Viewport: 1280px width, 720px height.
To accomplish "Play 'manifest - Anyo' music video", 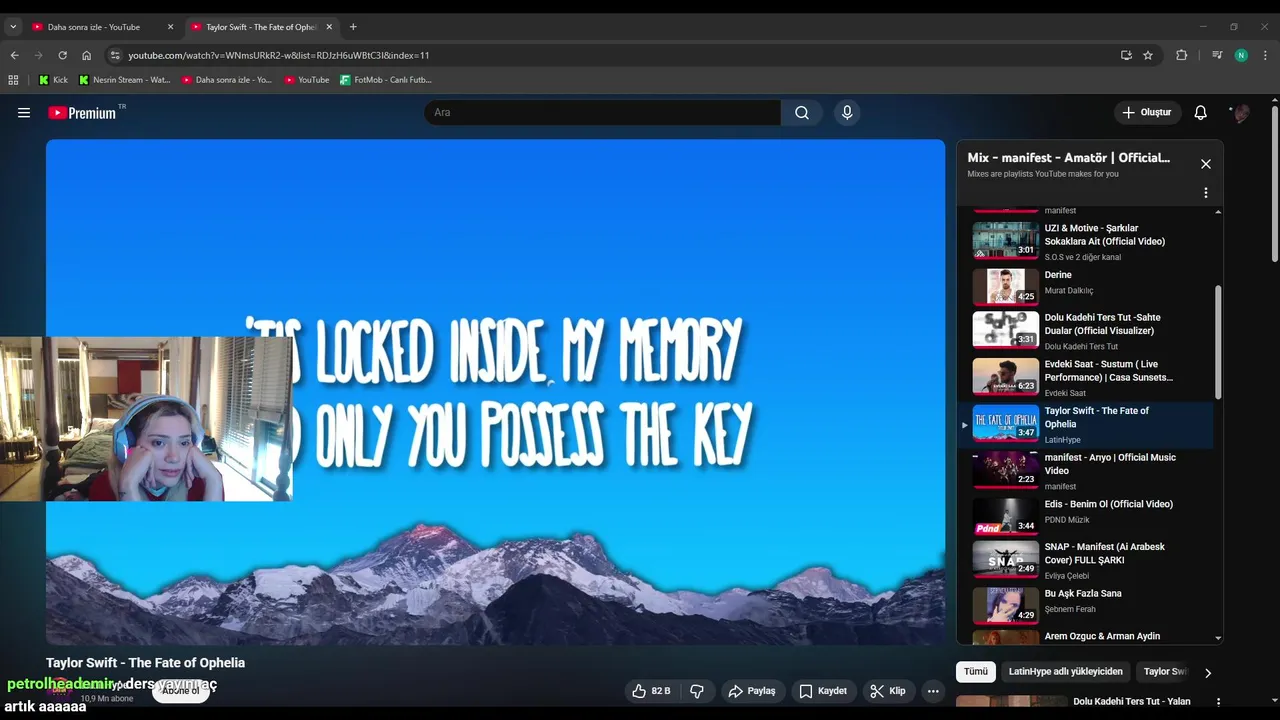I will coord(1083,470).
